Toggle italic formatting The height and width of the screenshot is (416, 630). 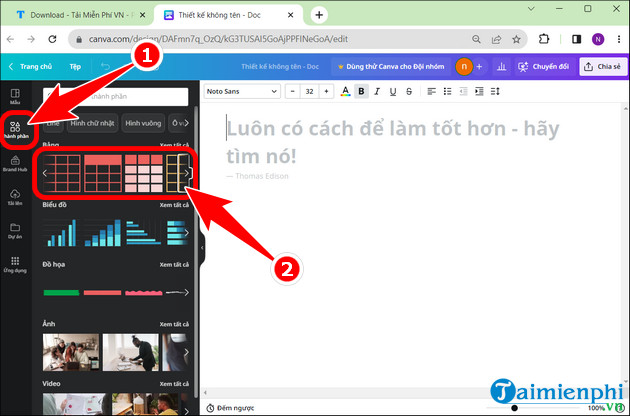[x=377, y=92]
